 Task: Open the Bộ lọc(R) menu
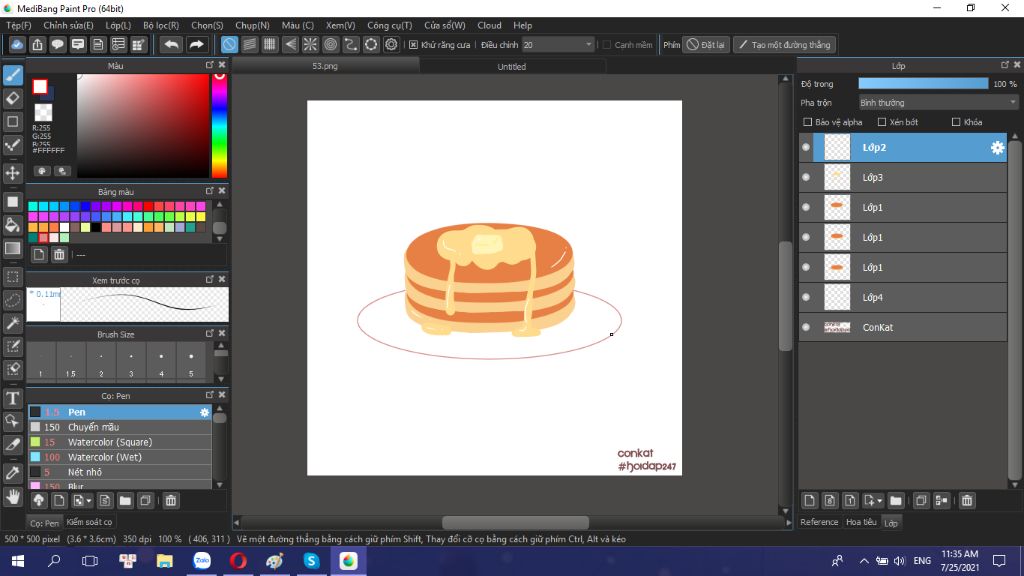tap(161, 25)
